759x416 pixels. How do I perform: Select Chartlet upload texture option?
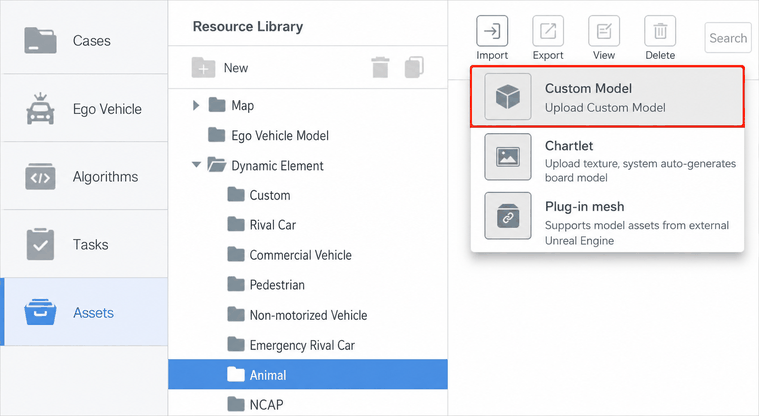pyautogui.click(x=607, y=157)
